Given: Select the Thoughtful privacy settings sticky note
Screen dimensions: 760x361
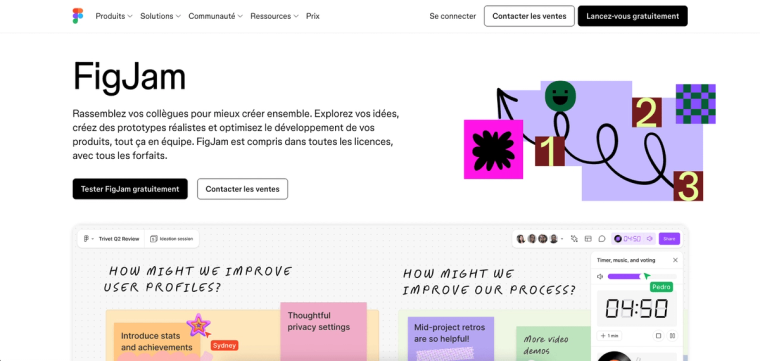Looking at the screenshot, I should (323, 331).
